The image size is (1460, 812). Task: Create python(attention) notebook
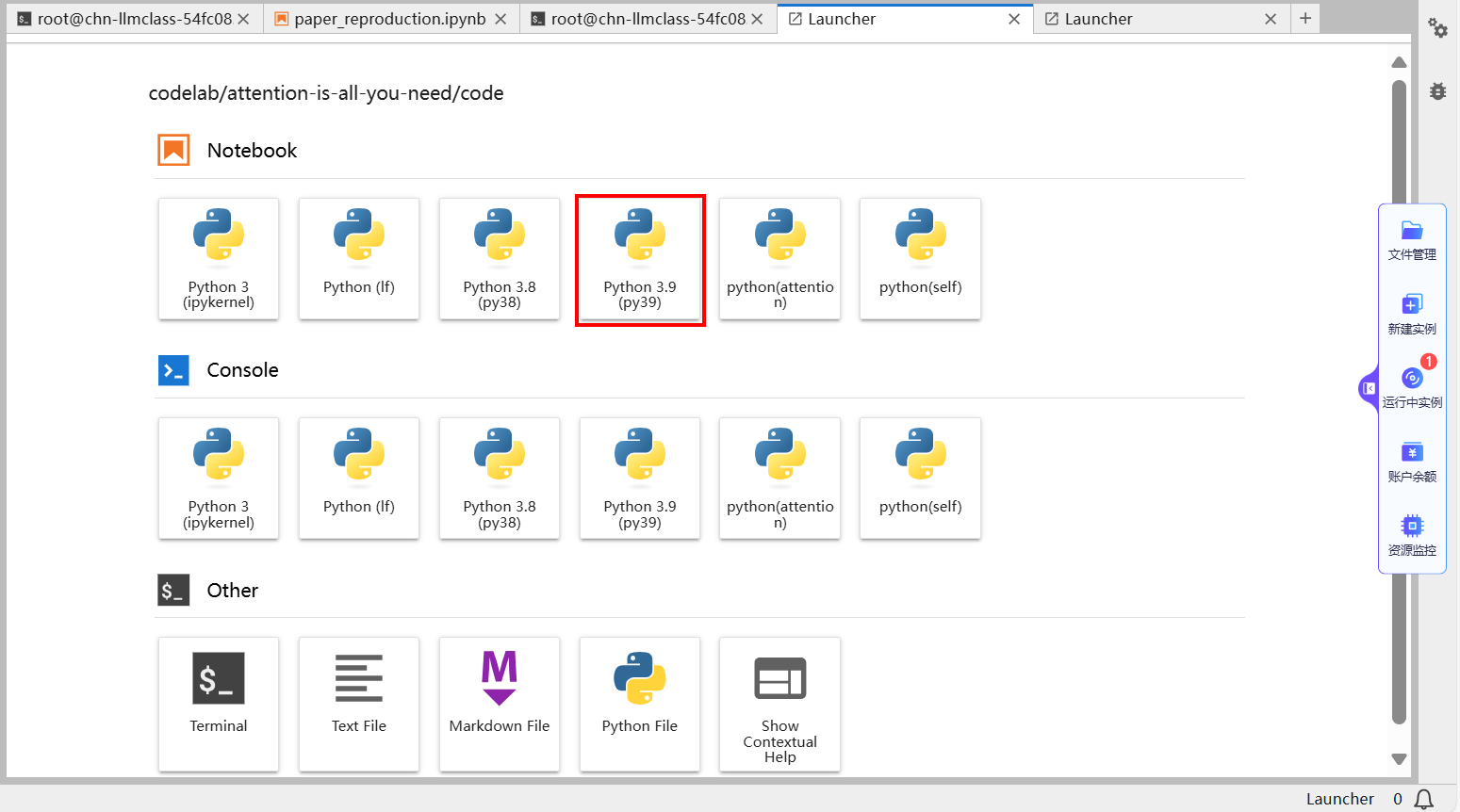point(779,259)
